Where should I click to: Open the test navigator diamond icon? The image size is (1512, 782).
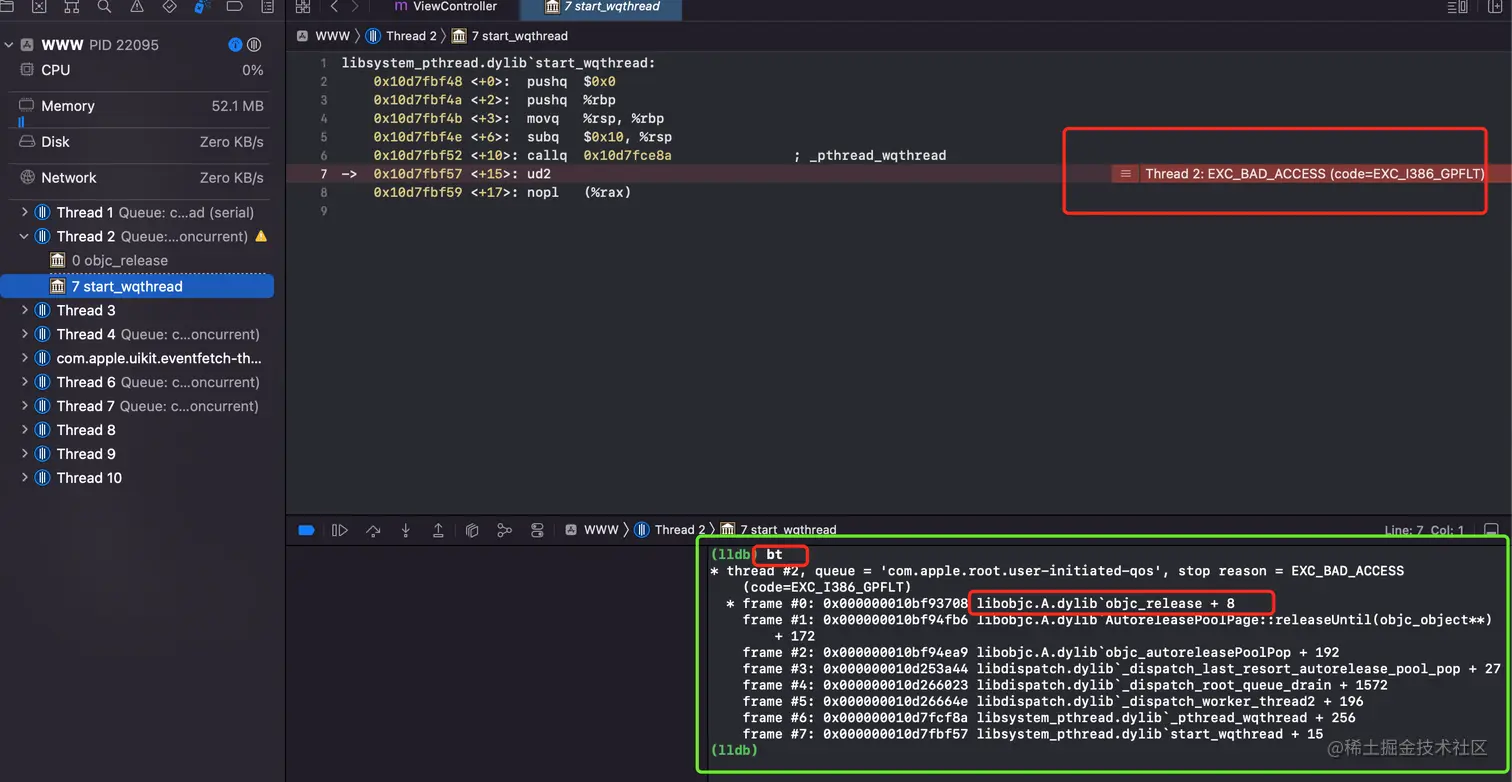pyautogui.click(x=169, y=7)
